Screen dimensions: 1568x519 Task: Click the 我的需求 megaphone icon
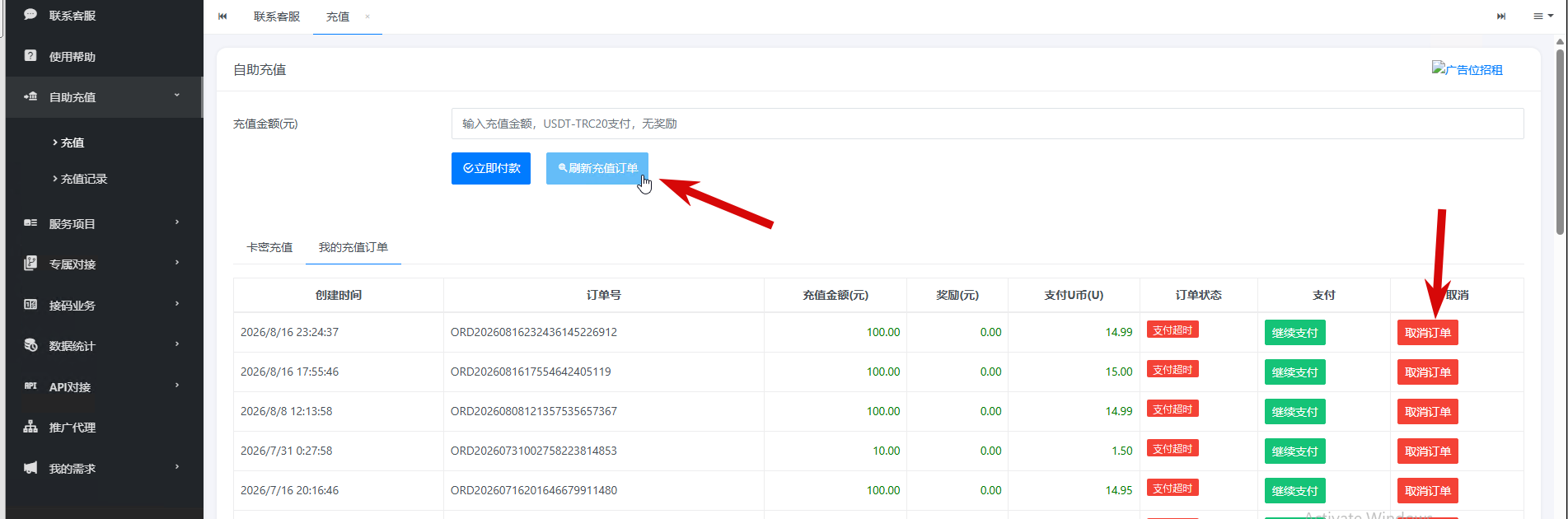coord(30,468)
